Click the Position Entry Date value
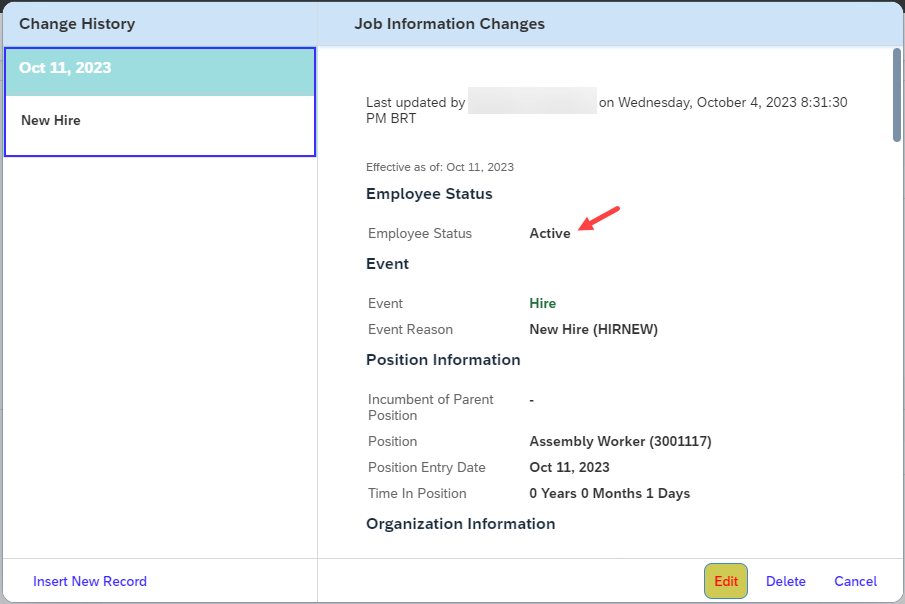The height and width of the screenshot is (604, 905). coord(569,467)
